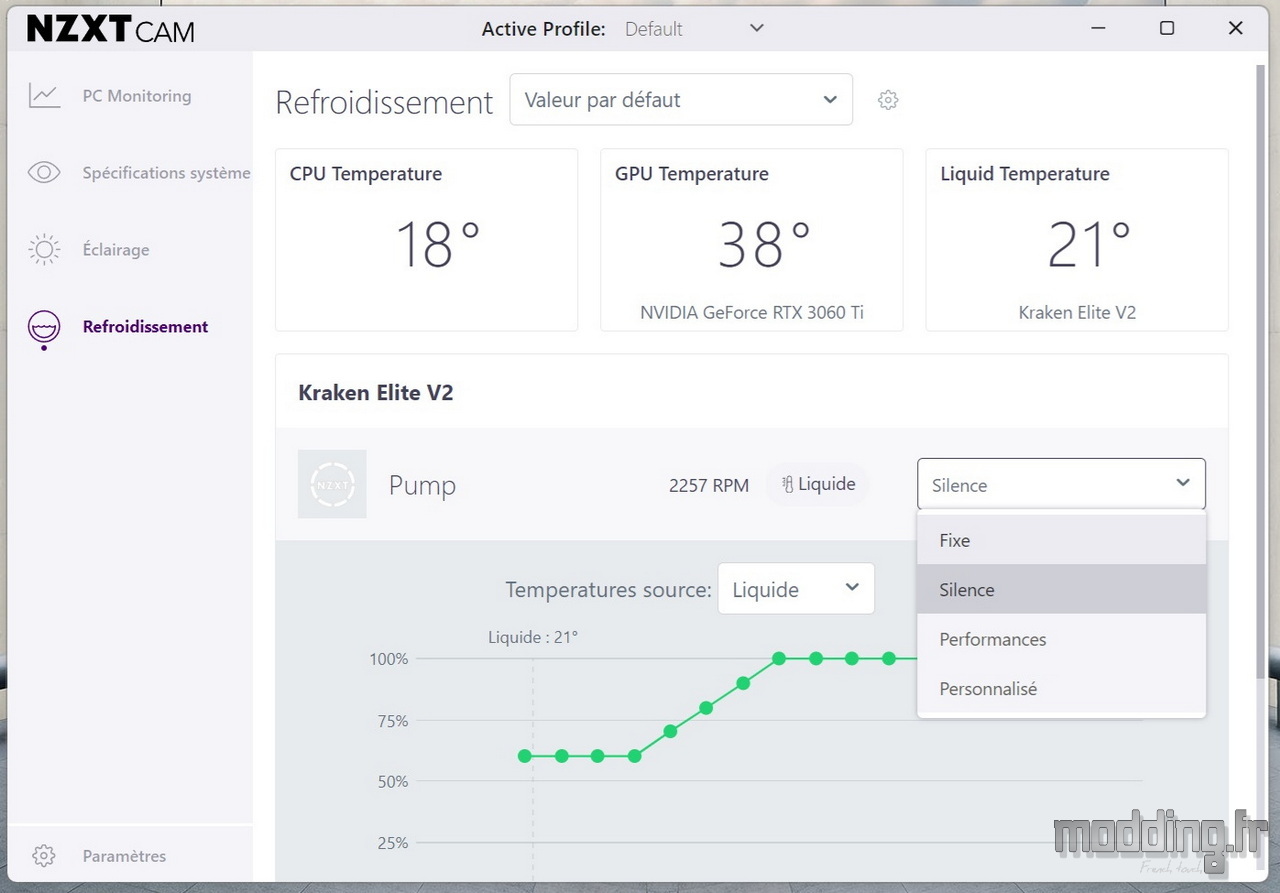Open the PC Monitoring section
The image size is (1280, 893).
click(137, 96)
